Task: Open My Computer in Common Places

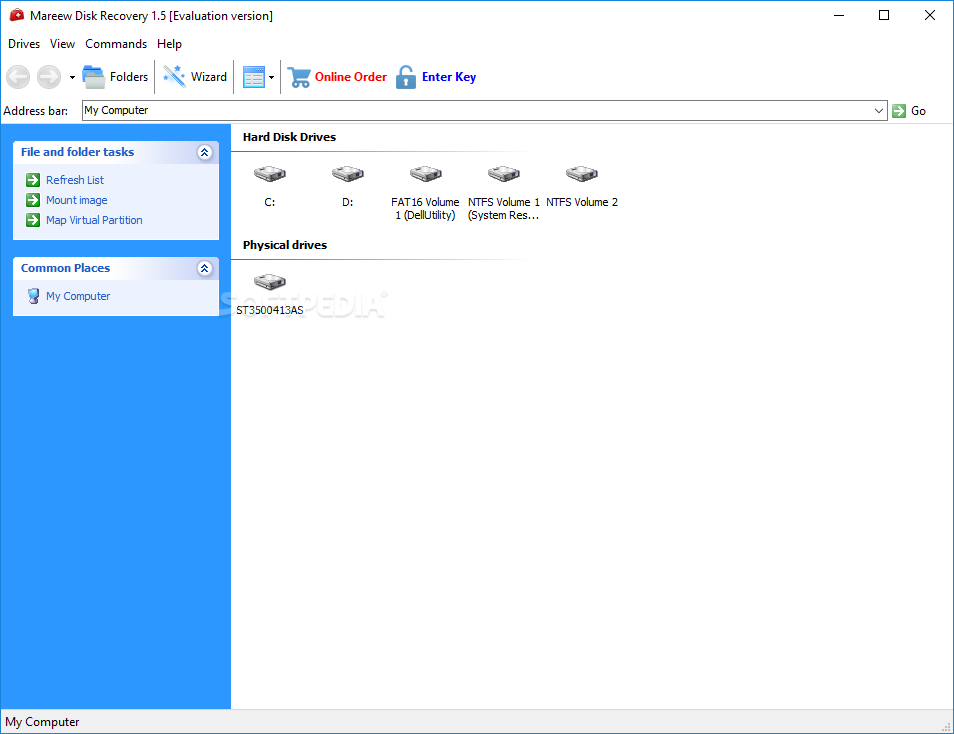Action: tap(78, 296)
